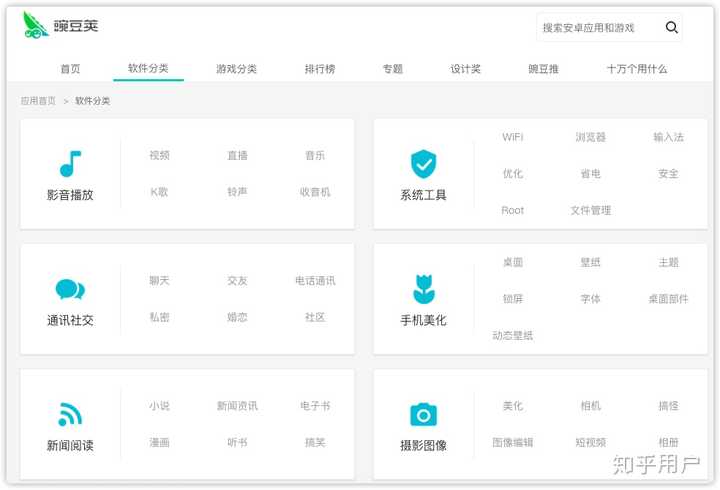The width and height of the screenshot is (720, 490).
Task: Click the shield checkmark icon for 系统工具
Action: pos(423,163)
